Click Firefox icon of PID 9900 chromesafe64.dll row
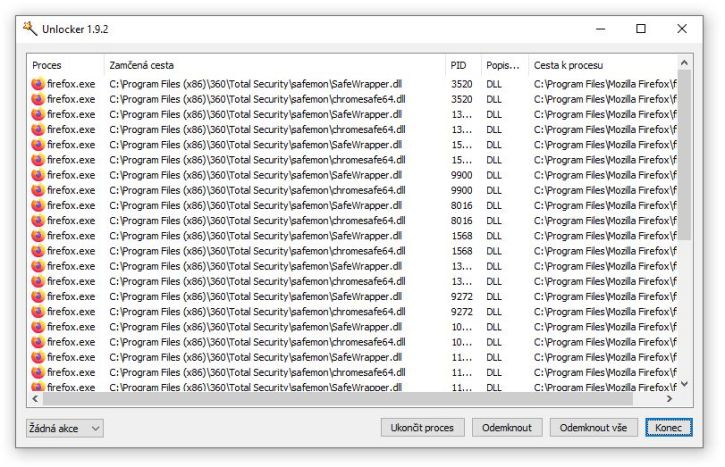This screenshot has width=725, height=467. click(x=38, y=190)
